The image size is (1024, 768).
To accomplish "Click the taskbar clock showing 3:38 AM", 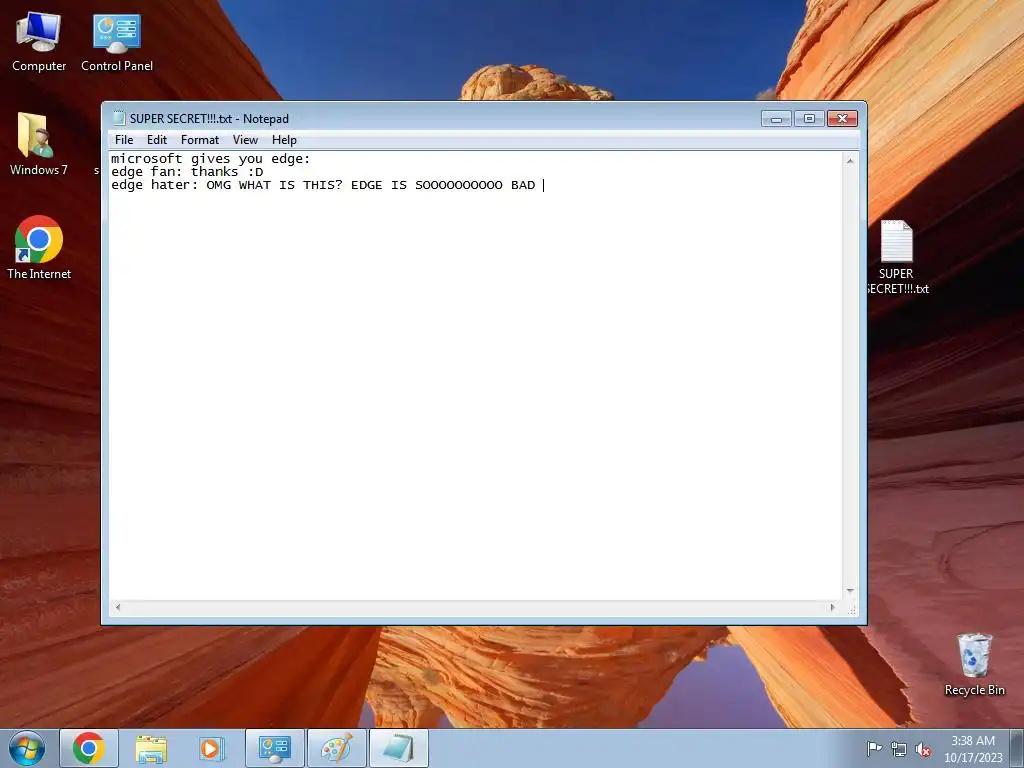I will pyautogui.click(x=972, y=748).
